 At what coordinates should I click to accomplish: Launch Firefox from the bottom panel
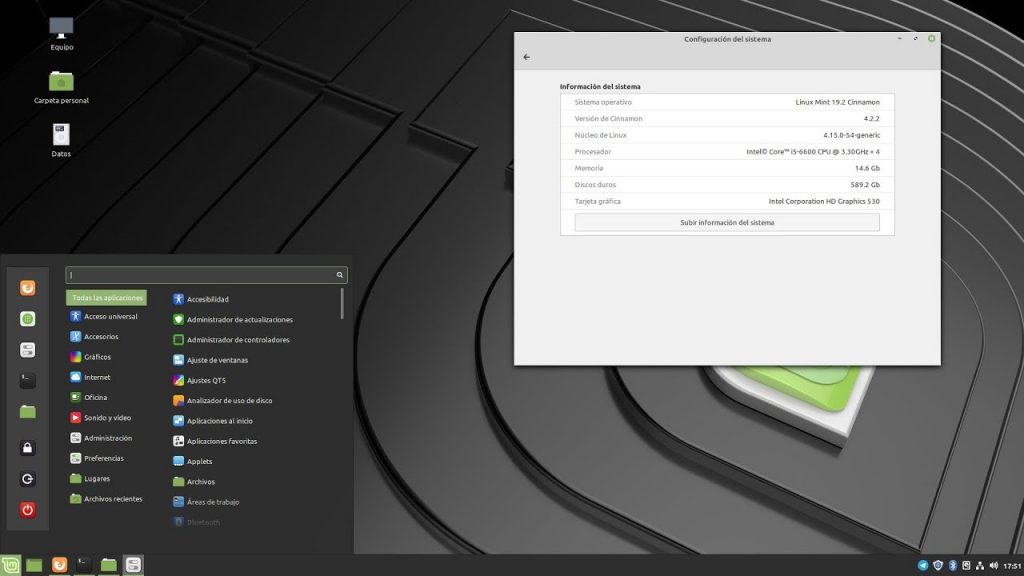click(59, 565)
